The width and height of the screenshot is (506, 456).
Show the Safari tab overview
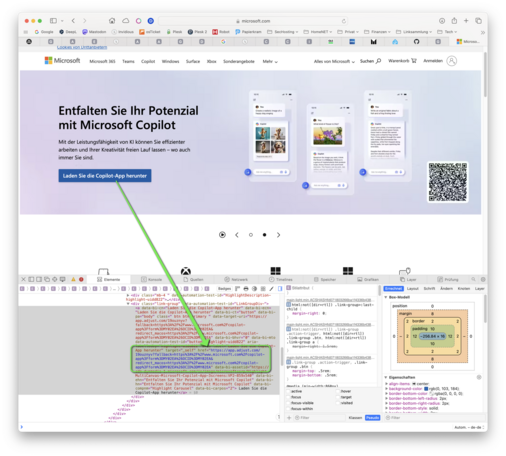coord(478,21)
